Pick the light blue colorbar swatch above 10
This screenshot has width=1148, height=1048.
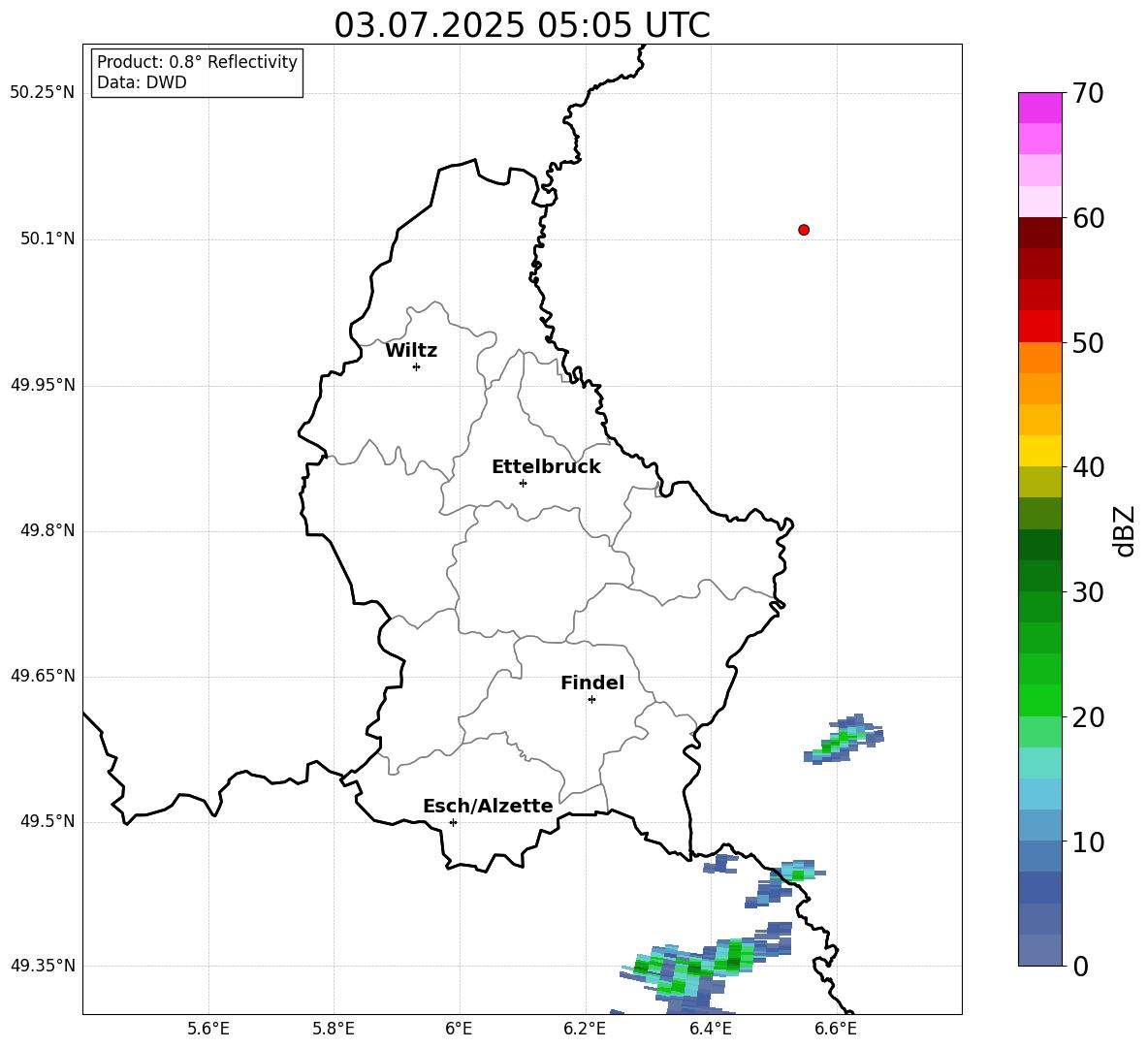(1039, 825)
